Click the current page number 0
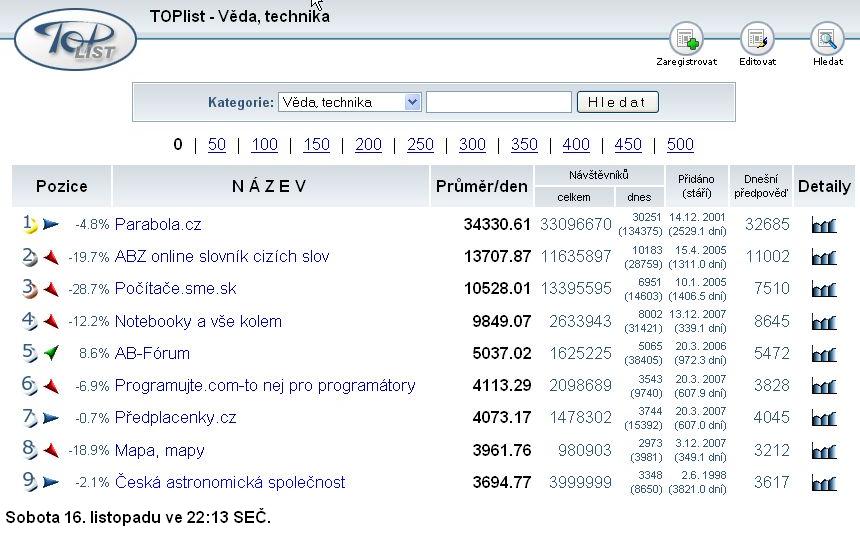 pos(178,145)
